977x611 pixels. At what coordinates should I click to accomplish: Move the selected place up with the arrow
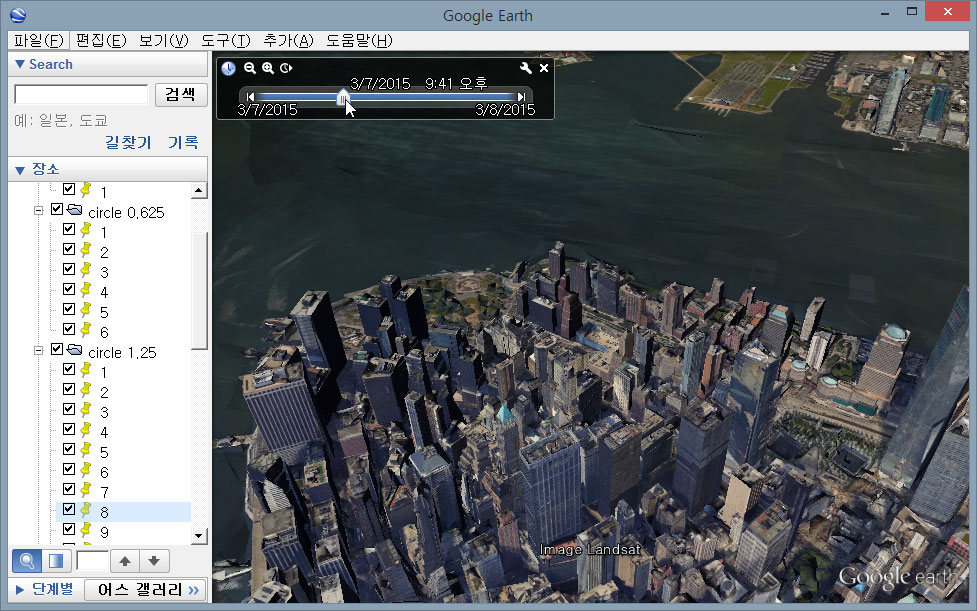[x=125, y=561]
